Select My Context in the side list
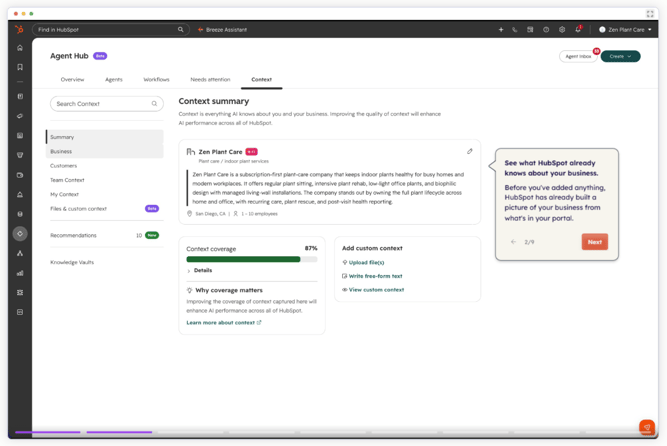The image size is (667, 446). point(105,194)
